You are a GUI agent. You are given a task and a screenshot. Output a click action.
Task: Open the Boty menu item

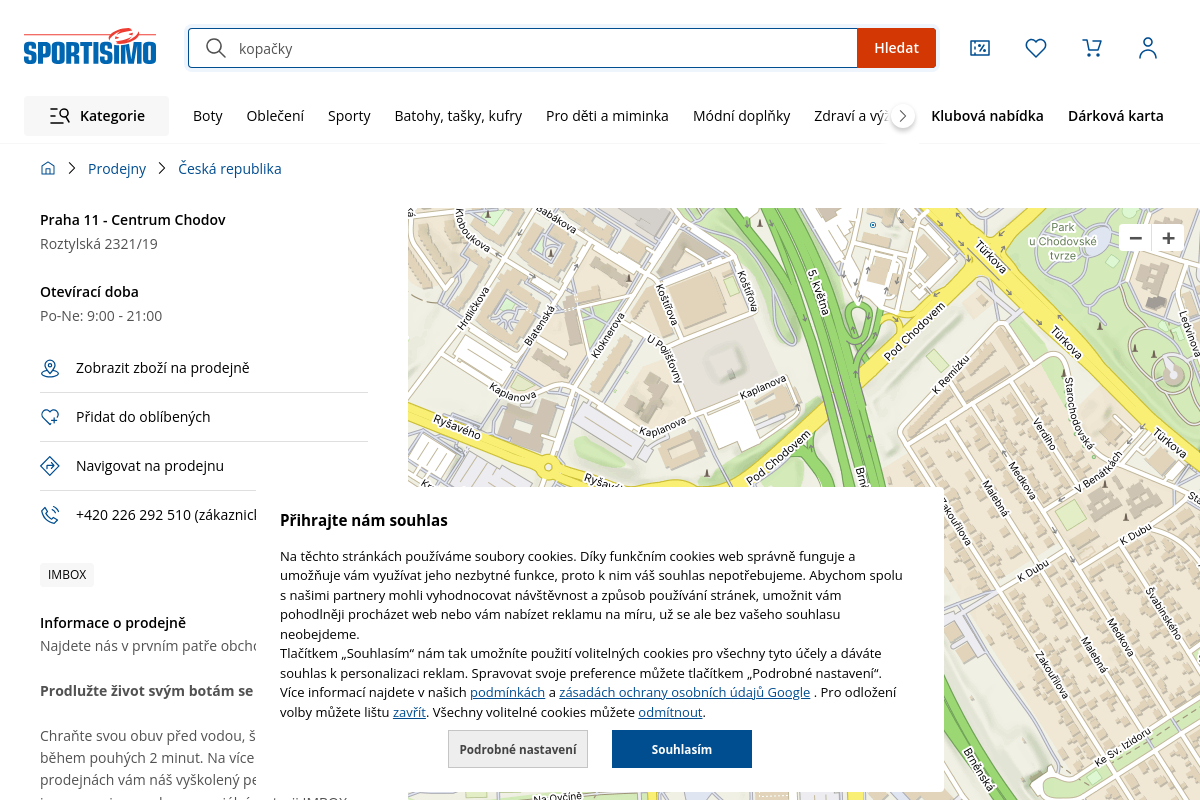pos(208,116)
